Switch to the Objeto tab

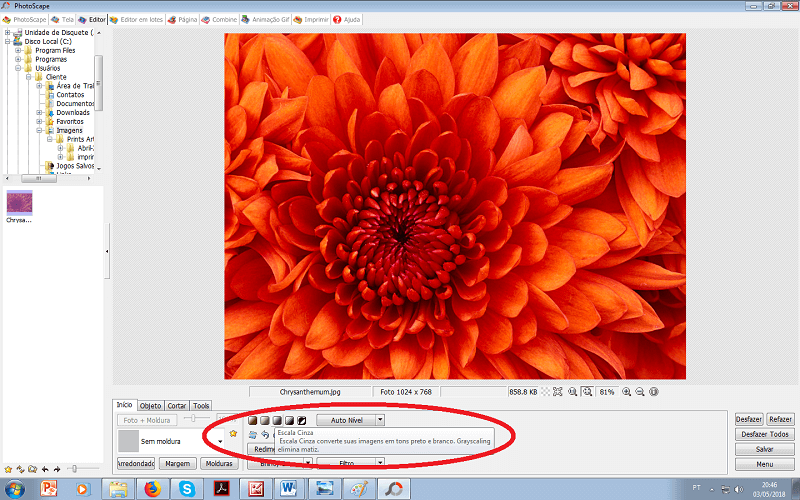(x=151, y=405)
